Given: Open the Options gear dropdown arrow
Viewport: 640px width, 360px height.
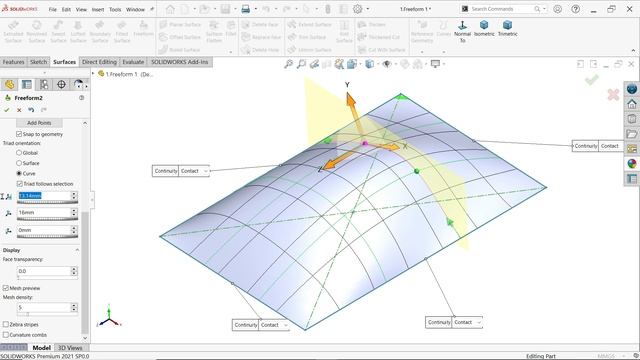Looking at the screenshot, I should pyautogui.click(x=368, y=9).
